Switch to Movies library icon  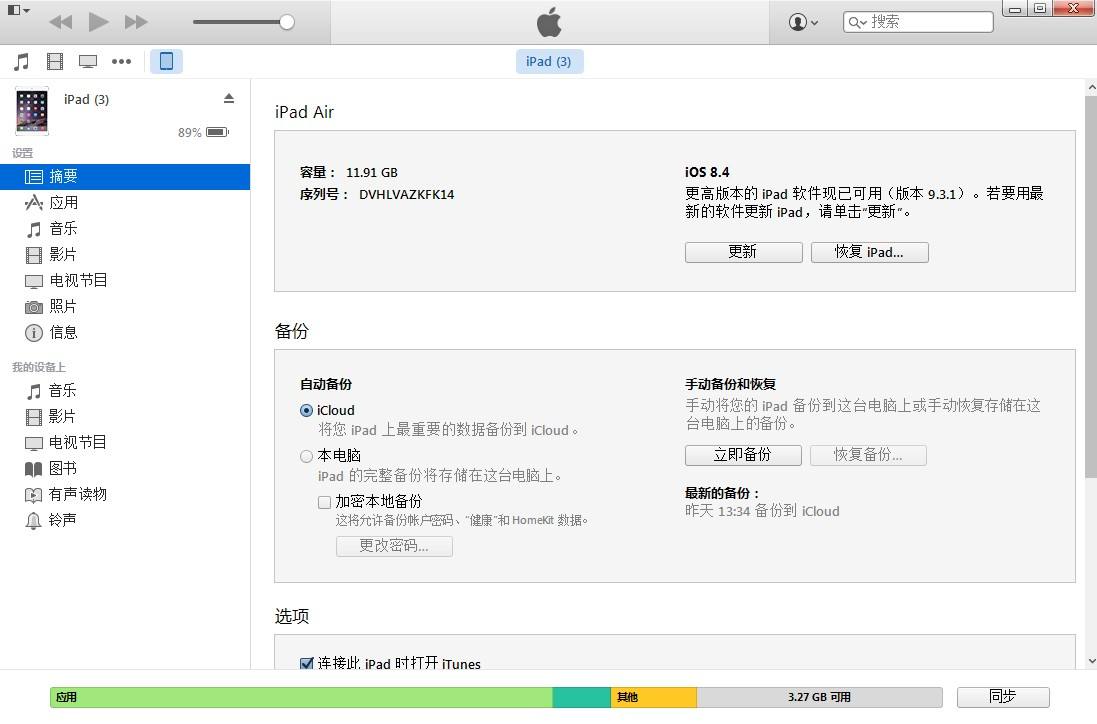55,62
